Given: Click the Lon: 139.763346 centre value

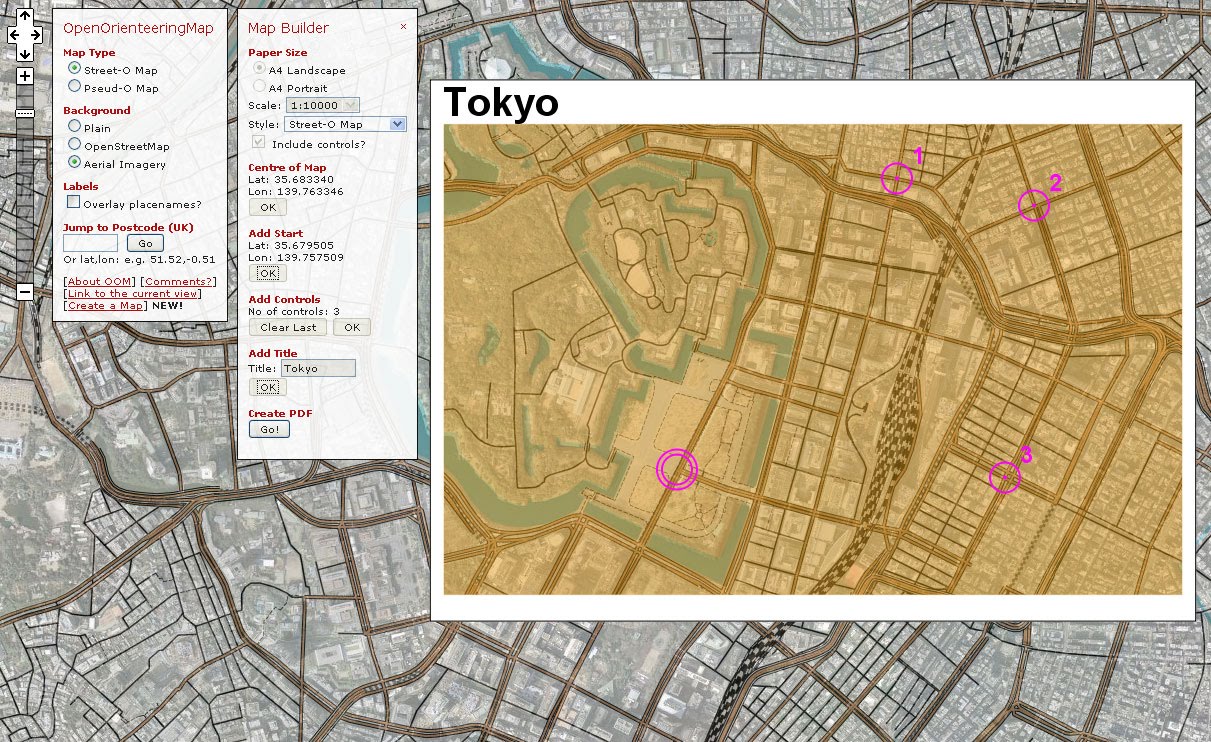Looking at the screenshot, I should tap(295, 191).
